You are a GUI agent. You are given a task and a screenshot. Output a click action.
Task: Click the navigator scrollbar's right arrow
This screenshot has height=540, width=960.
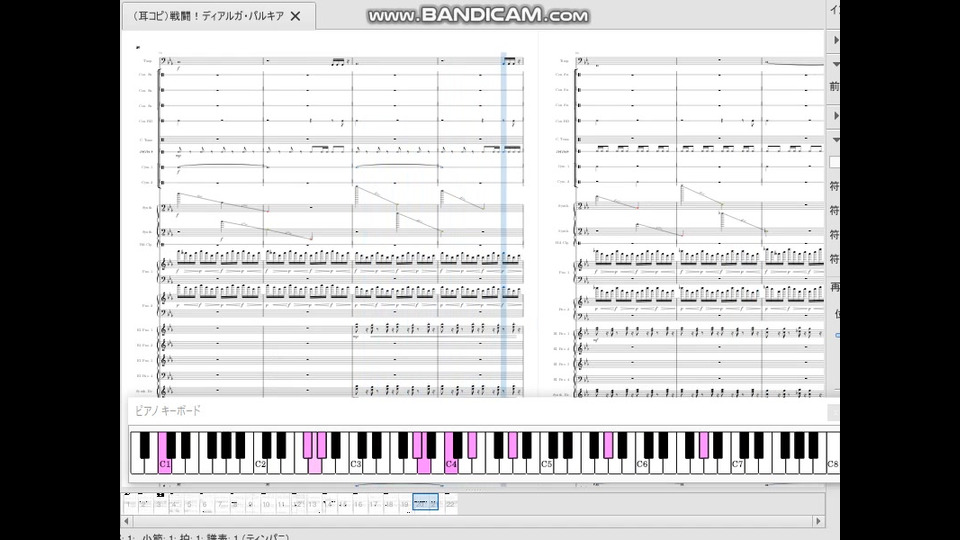pos(819,522)
